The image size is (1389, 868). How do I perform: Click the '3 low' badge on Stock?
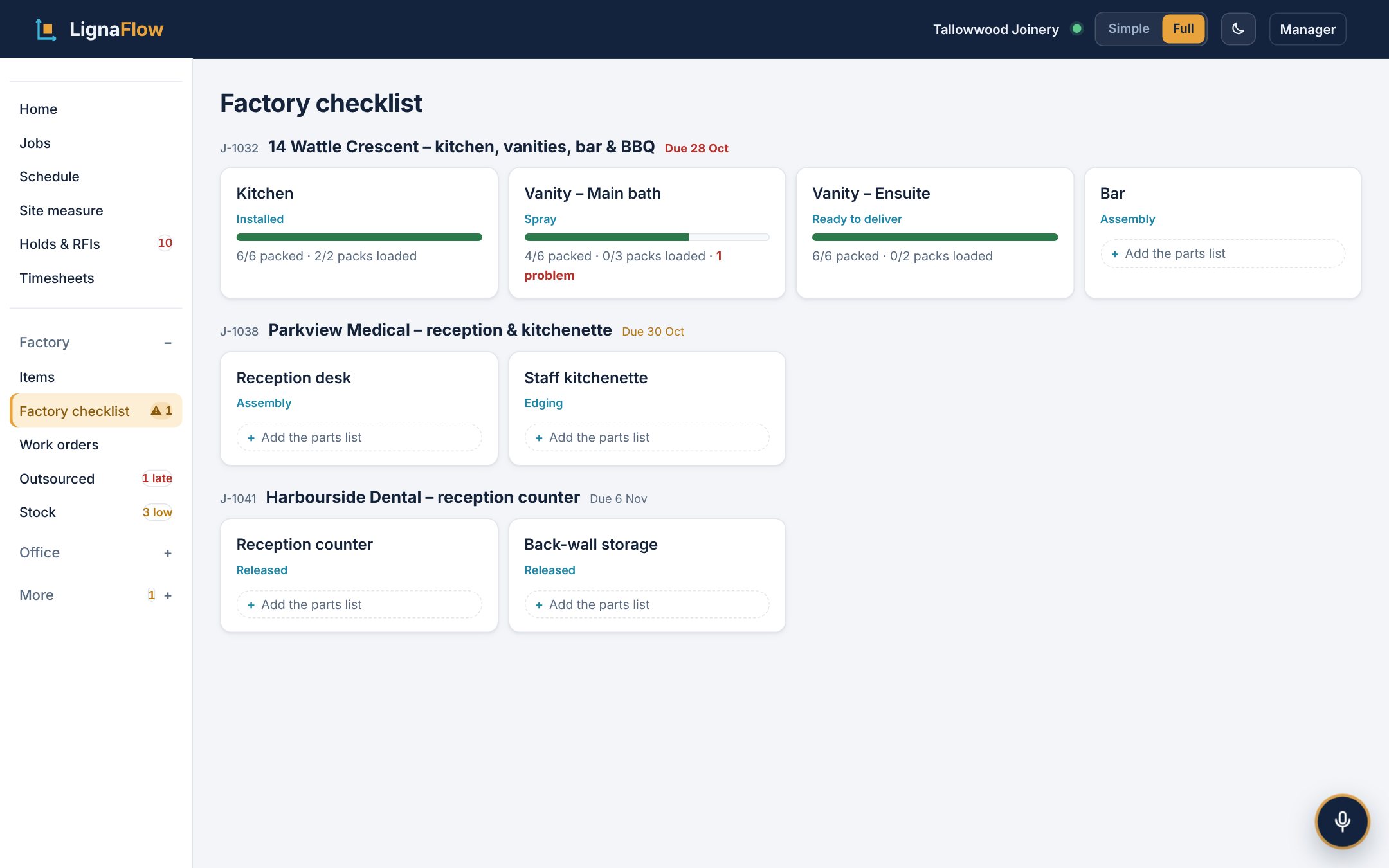[158, 512]
